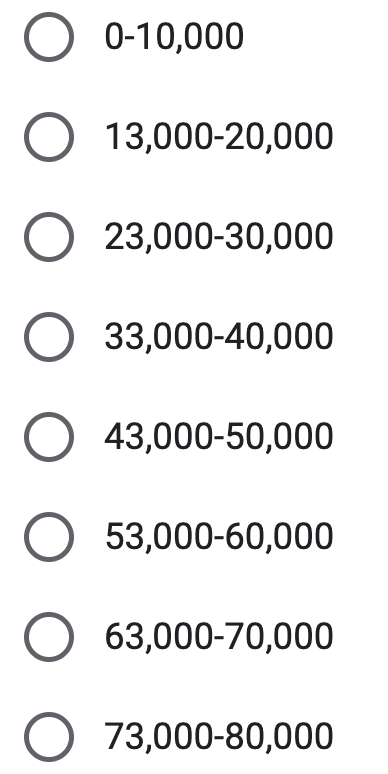Mark the 63,000-70,000 radio button

tap(49, 637)
